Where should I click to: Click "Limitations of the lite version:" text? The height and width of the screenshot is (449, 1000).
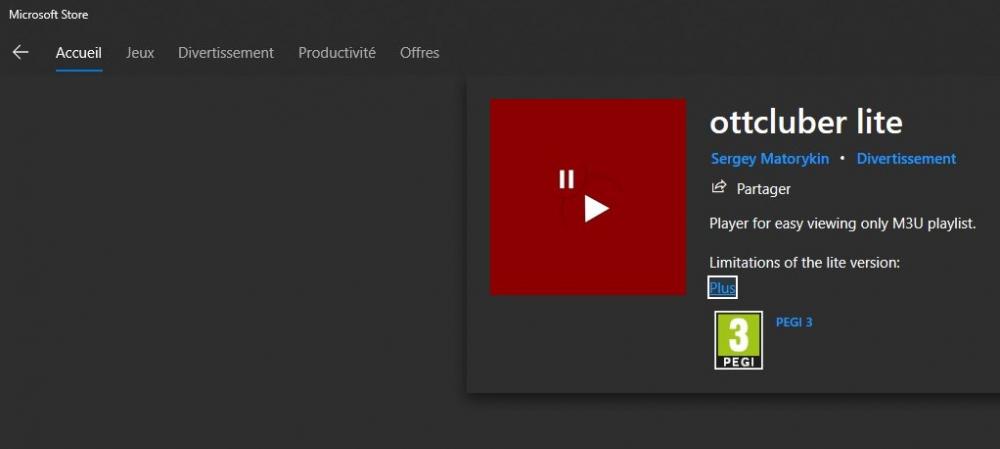[804, 262]
